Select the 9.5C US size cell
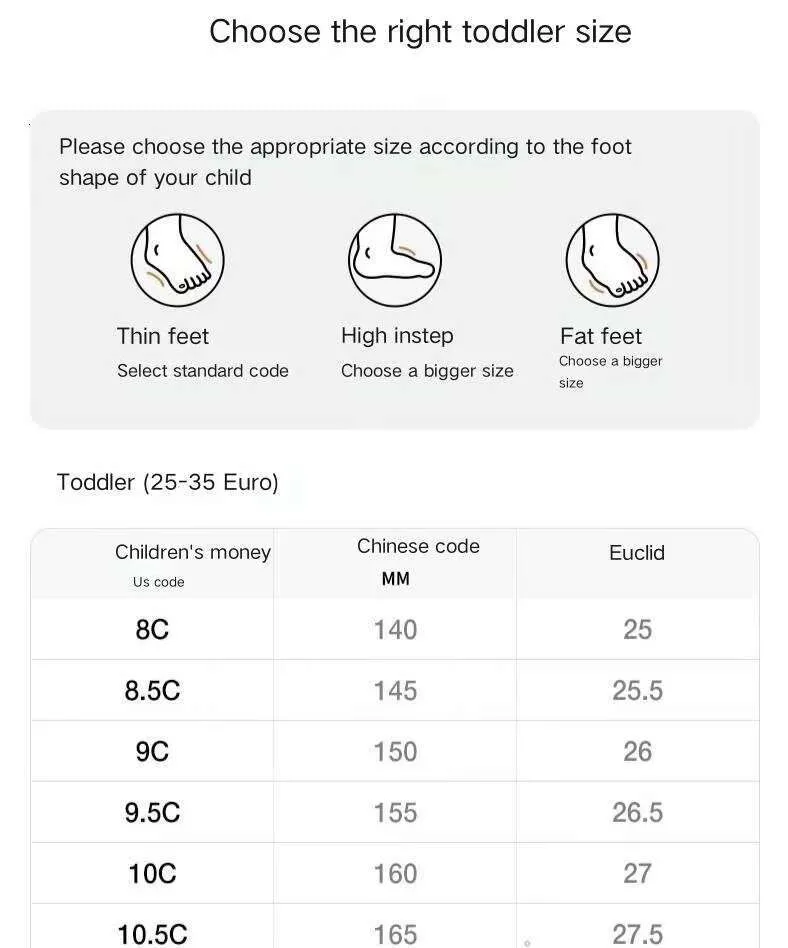Screen dimensions: 788x948 pyautogui.click(x=152, y=813)
